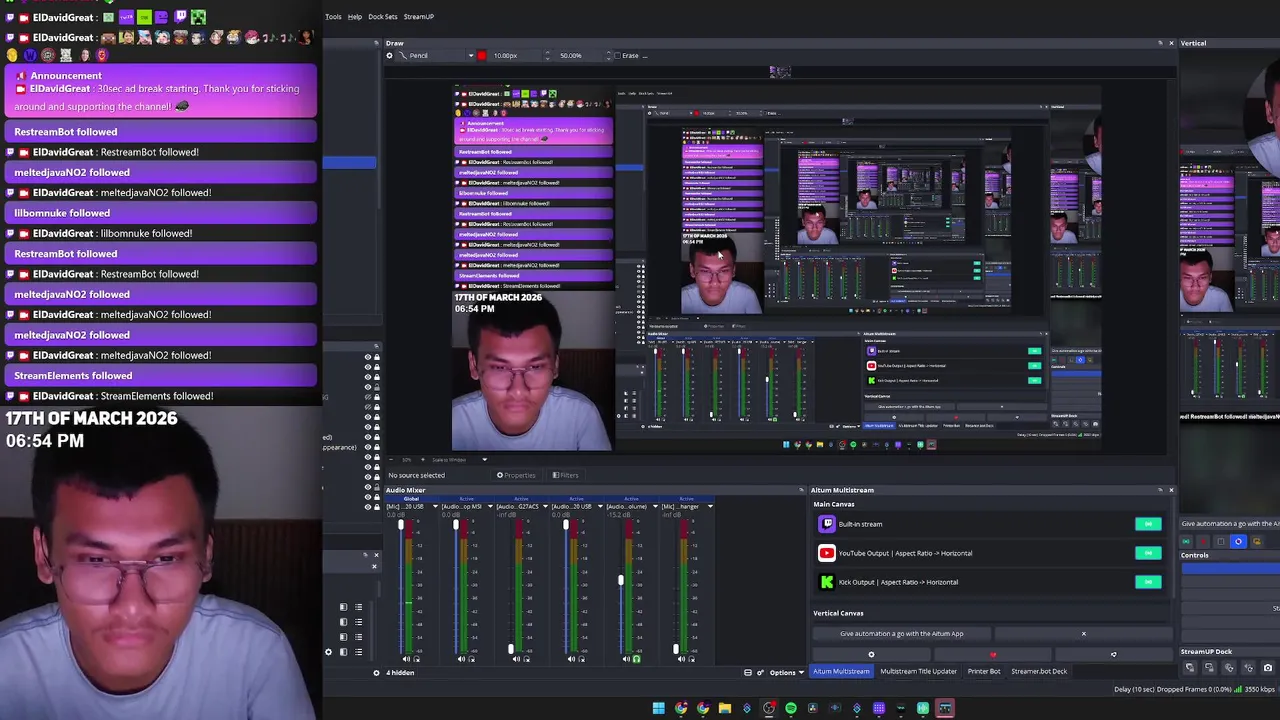
Task: Toggle monitoring on [Audio...G27ACS
Action: [x=527, y=659]
